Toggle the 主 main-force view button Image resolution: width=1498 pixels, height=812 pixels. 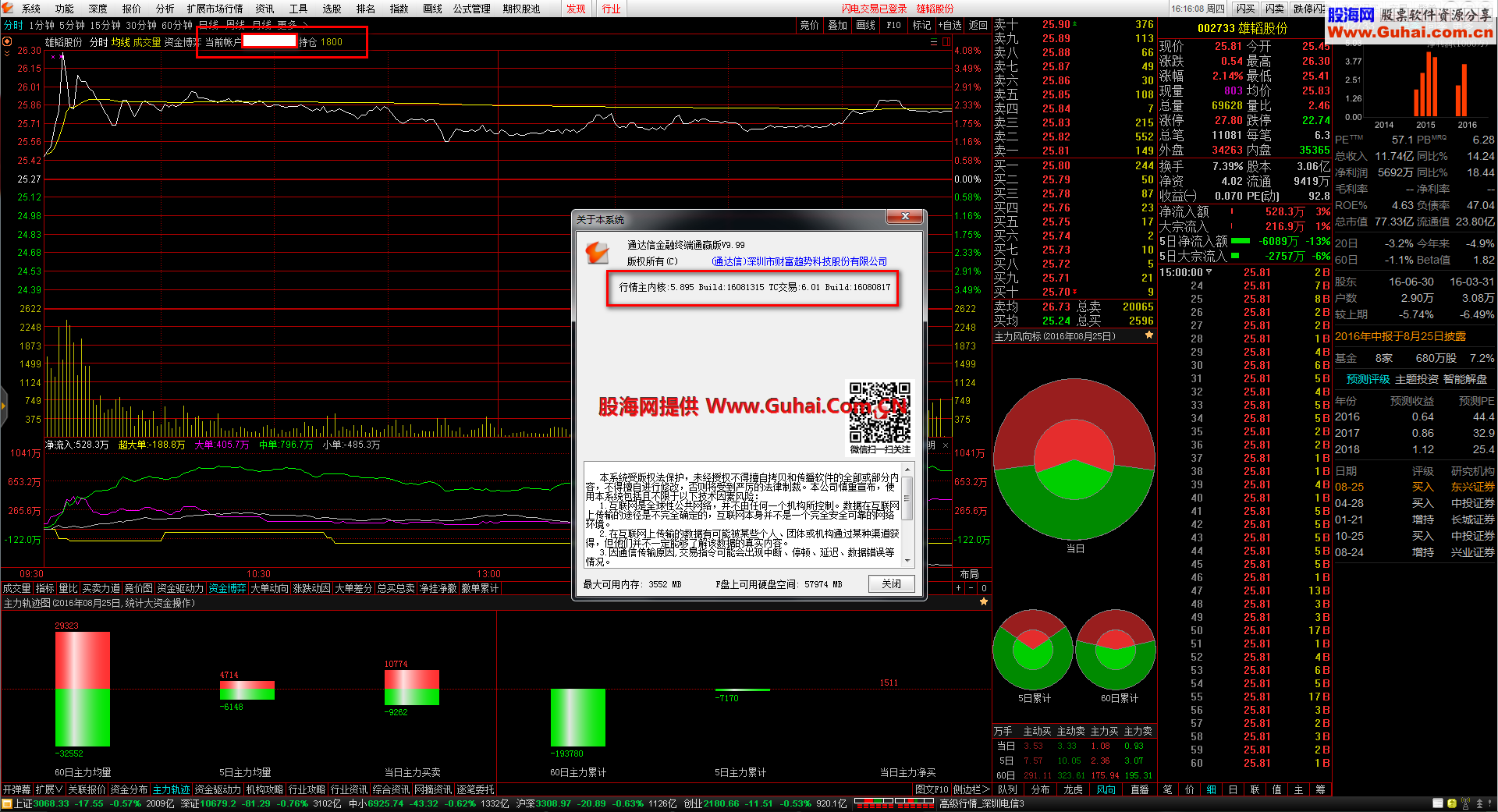tap(1299, 789)
